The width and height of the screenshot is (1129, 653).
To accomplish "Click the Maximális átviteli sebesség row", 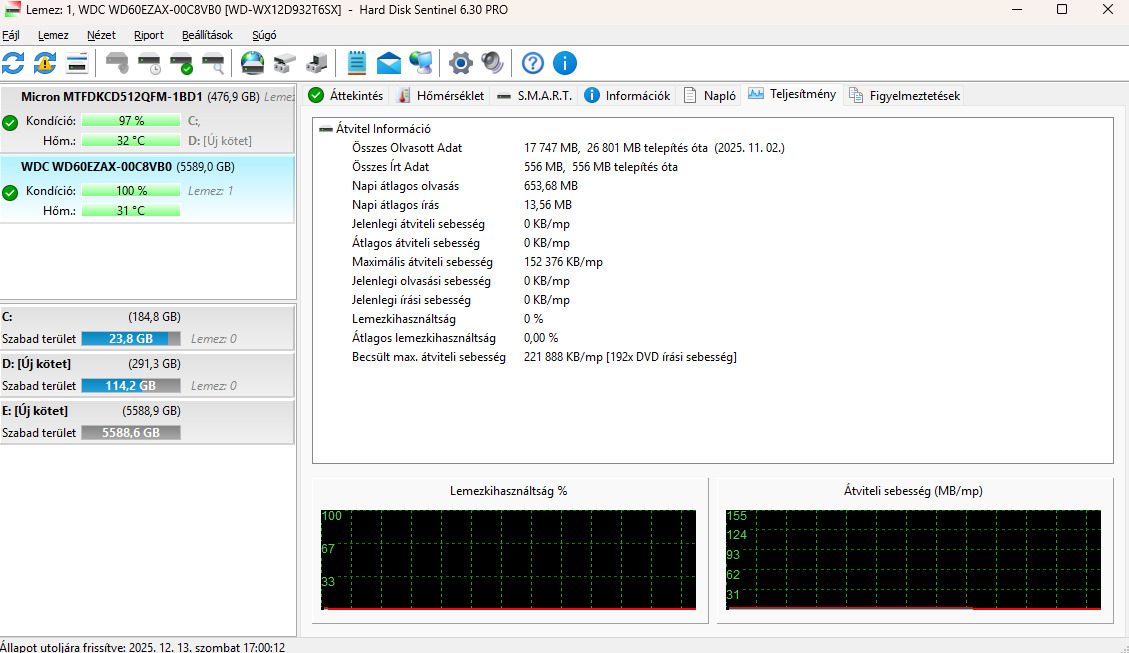I will (x=477, y=262).
